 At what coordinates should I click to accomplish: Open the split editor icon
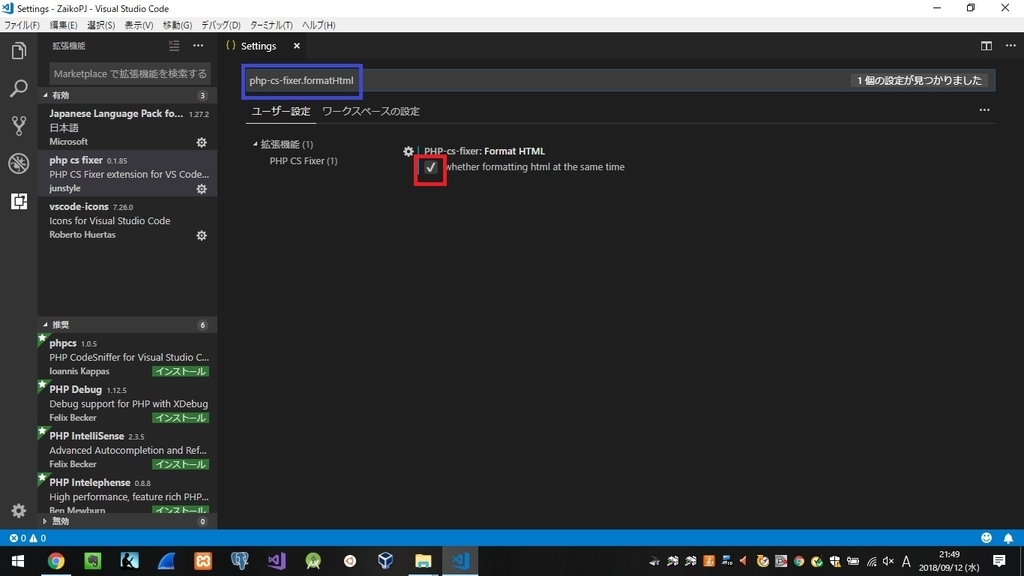pos(985,46)
